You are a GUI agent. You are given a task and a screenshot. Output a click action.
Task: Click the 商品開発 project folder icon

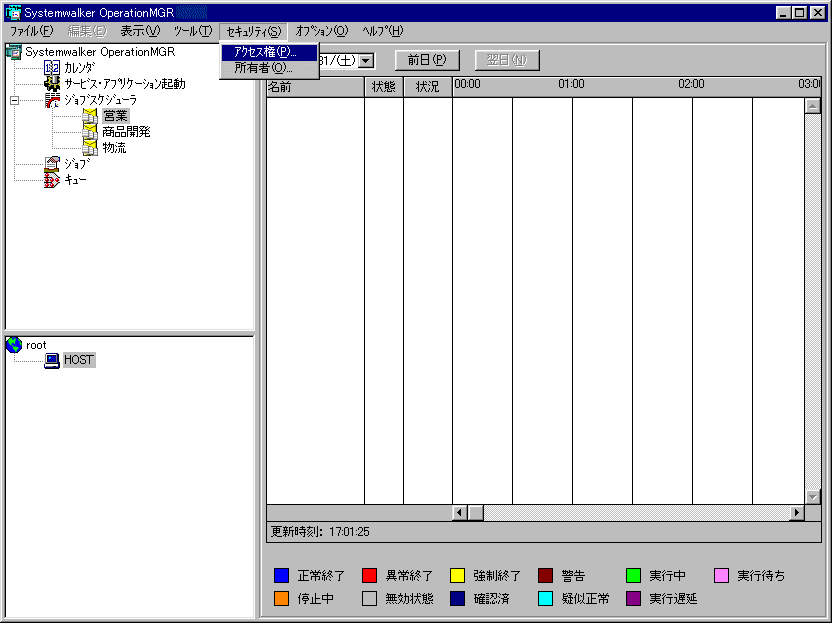click(x=90, y=132)
